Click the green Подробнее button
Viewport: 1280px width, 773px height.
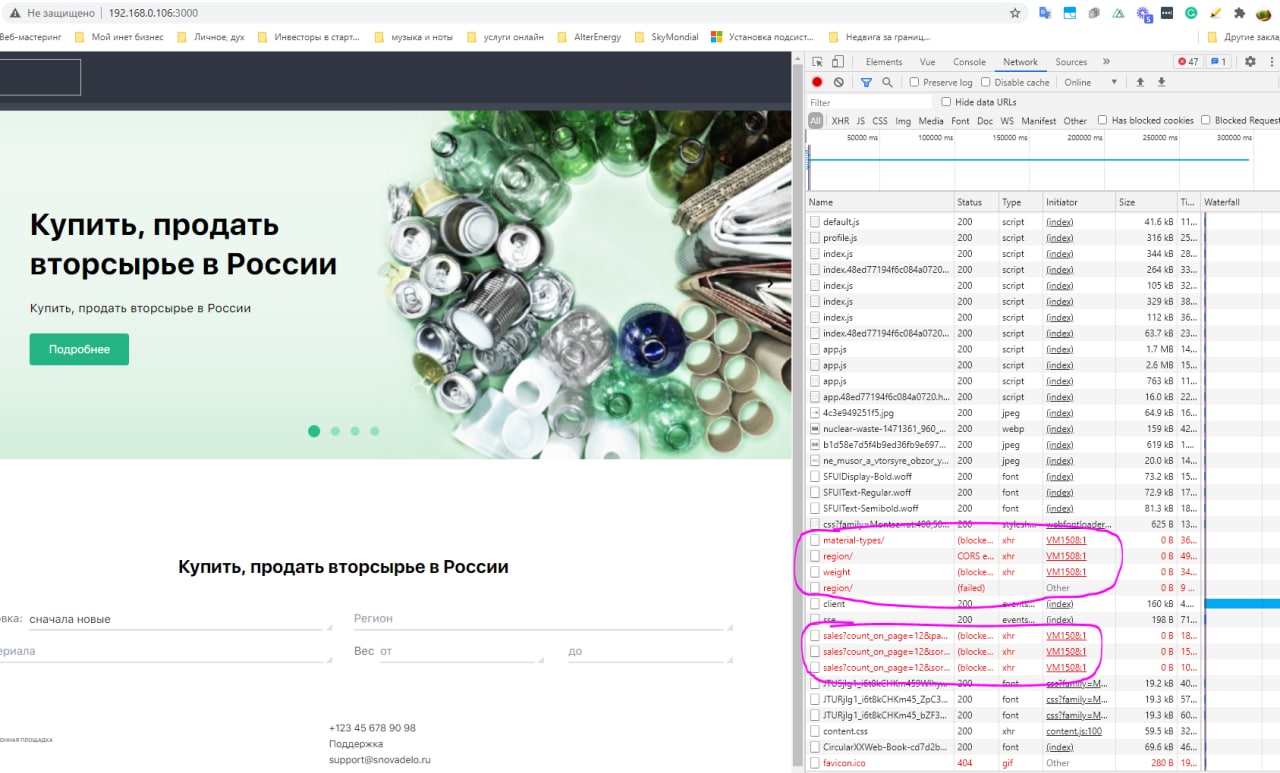coord(79,349)
